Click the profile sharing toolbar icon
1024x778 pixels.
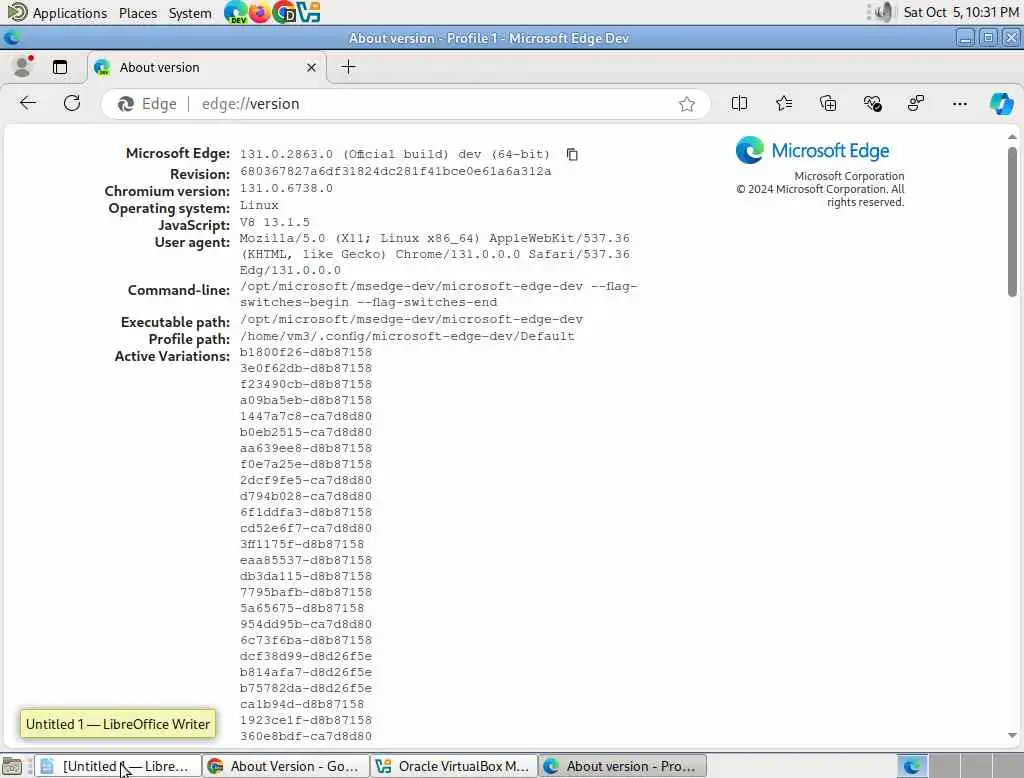(x=916, y=103)
